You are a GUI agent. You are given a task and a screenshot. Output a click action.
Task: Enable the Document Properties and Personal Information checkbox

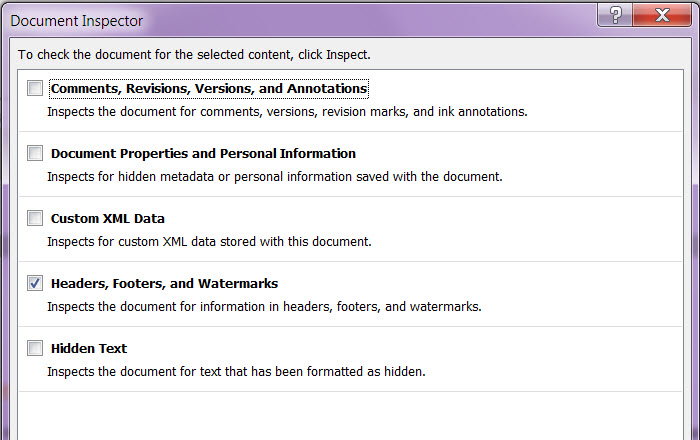click(x=35, y=153)
